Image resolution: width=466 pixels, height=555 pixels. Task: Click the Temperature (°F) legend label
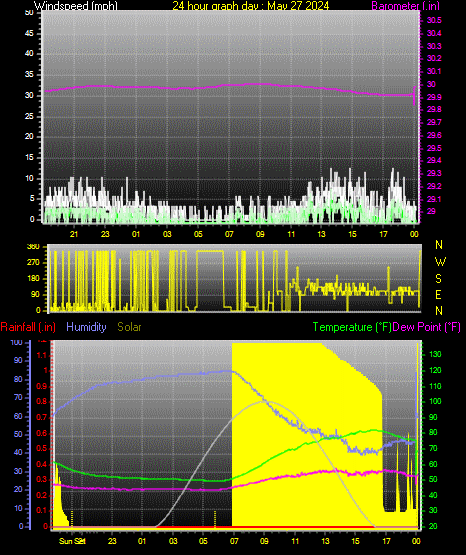point(352,327)
